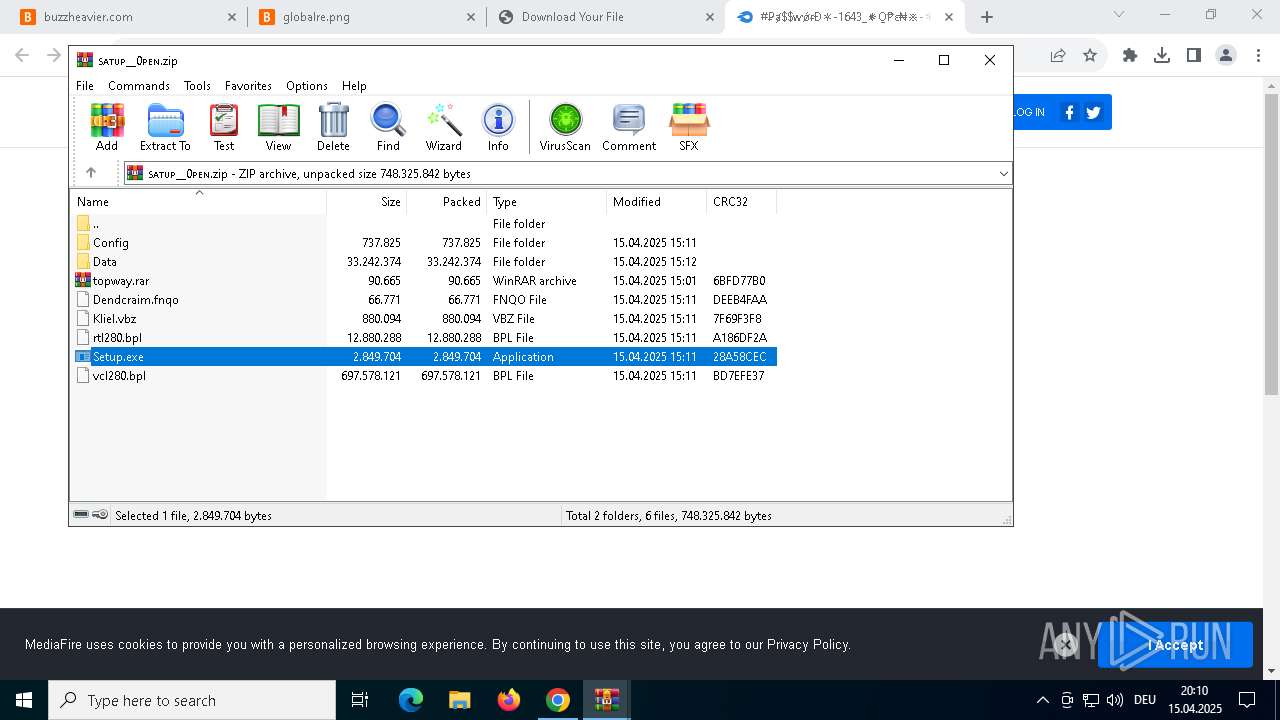The width and height of the screenshot is (1280, 720).
Task: Go up one folder level arrow
Action: 91,173
